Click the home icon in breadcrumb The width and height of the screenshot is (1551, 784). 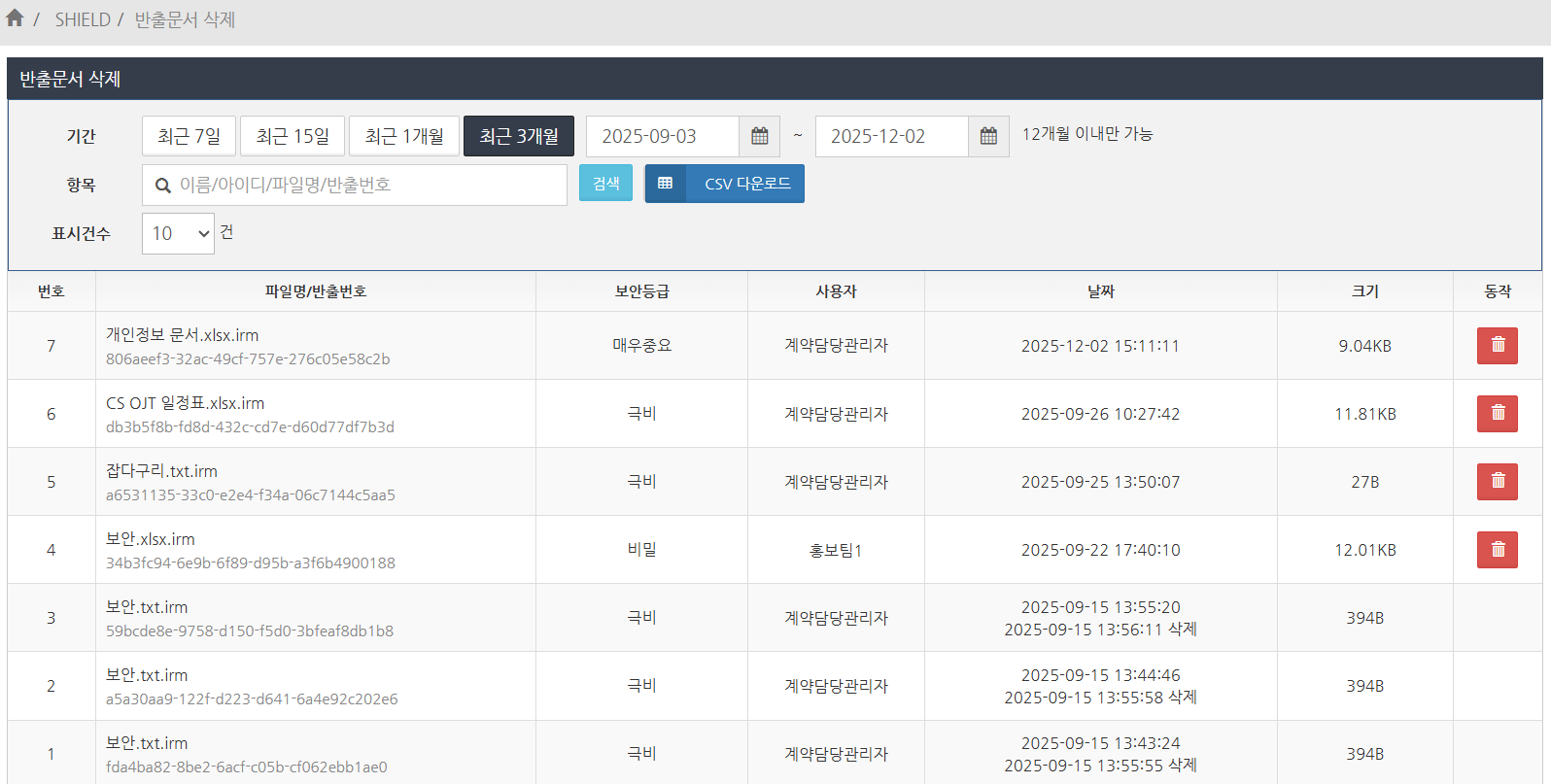pos(15,18)
